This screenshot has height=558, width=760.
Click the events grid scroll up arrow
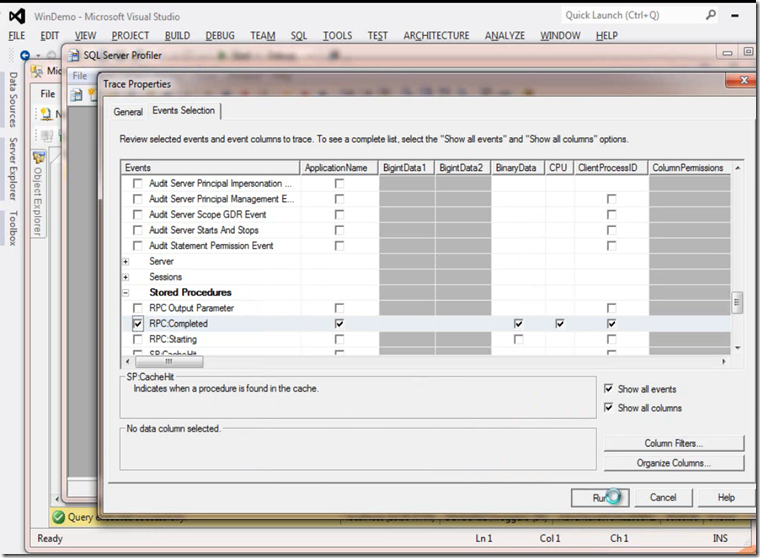[737, 168]
